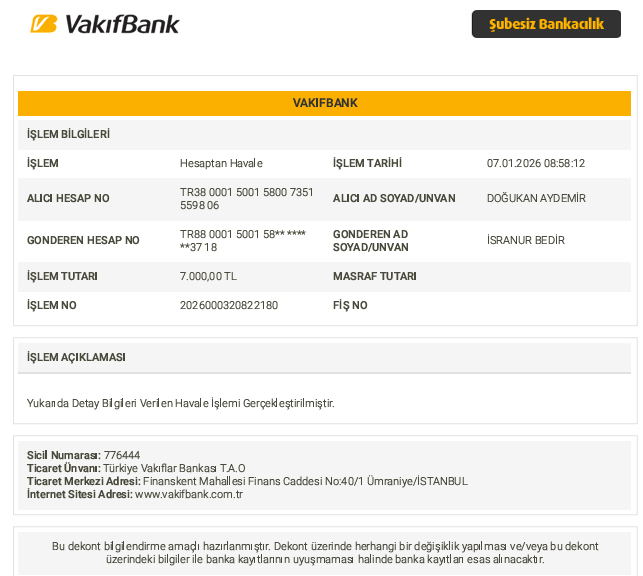
Task: Click the FİŞ NO label
Action: [350, 305]
